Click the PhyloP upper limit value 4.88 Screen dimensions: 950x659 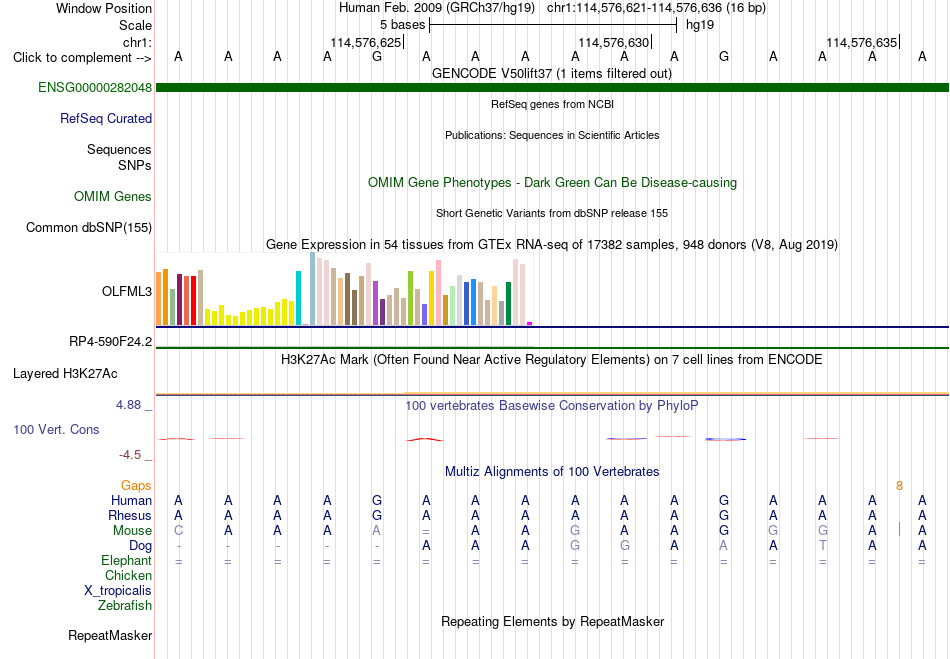tap(128, 405)
